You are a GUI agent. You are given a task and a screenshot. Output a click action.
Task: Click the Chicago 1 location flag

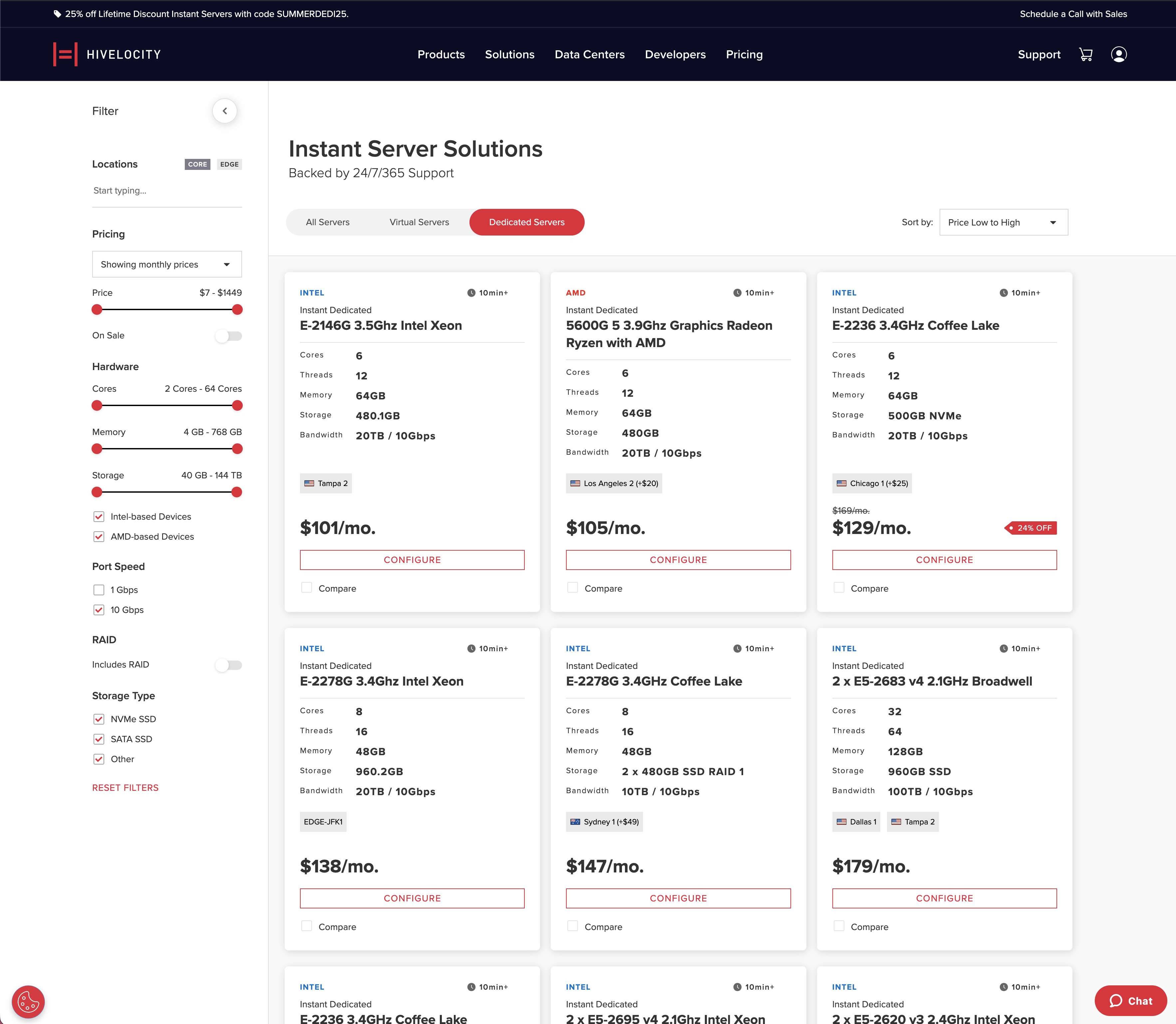pos(841,483)
